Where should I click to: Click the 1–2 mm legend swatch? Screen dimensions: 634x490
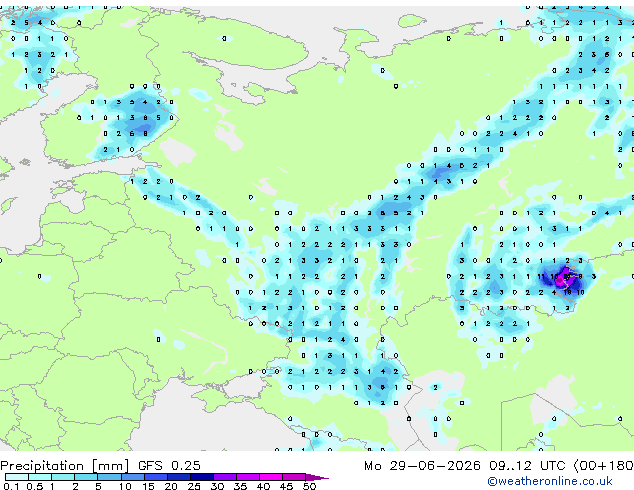[63, 477]
